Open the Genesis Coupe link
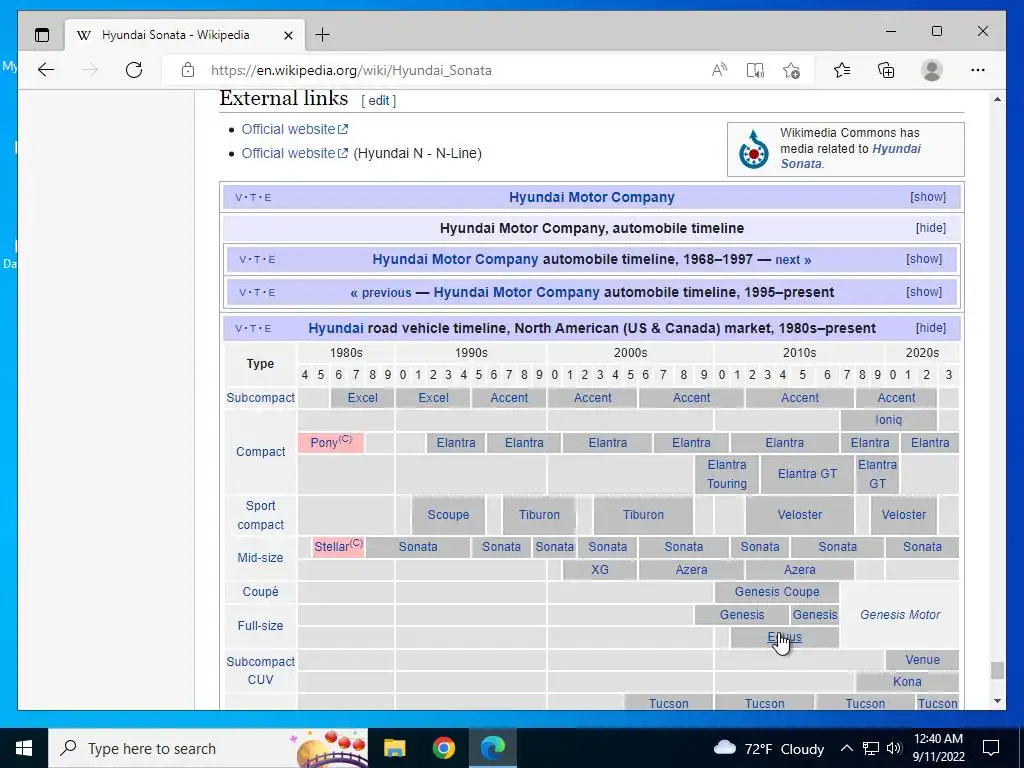This screenshot has height=768, width=1024. tap(776, 592)
